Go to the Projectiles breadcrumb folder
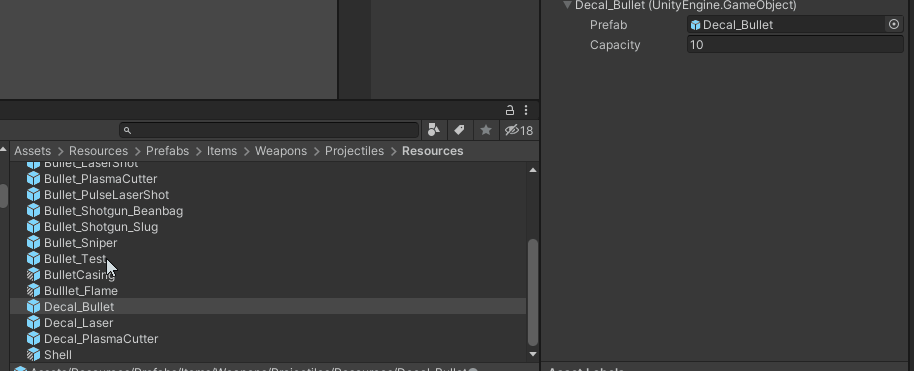This screenshot has height=371, width=914. pos(354,151)
